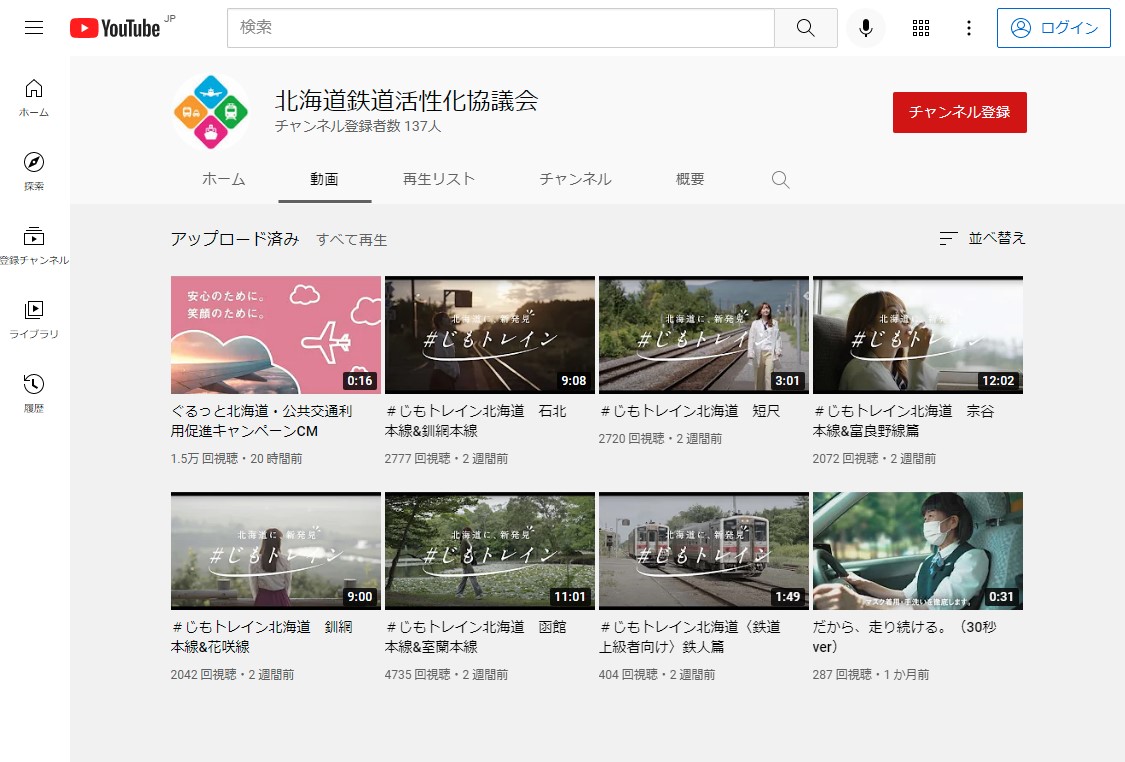Image resolution: width=1125 pixels, height=762 pixels.
Task: Switch to the チャンネル tab
Action: 575,179
